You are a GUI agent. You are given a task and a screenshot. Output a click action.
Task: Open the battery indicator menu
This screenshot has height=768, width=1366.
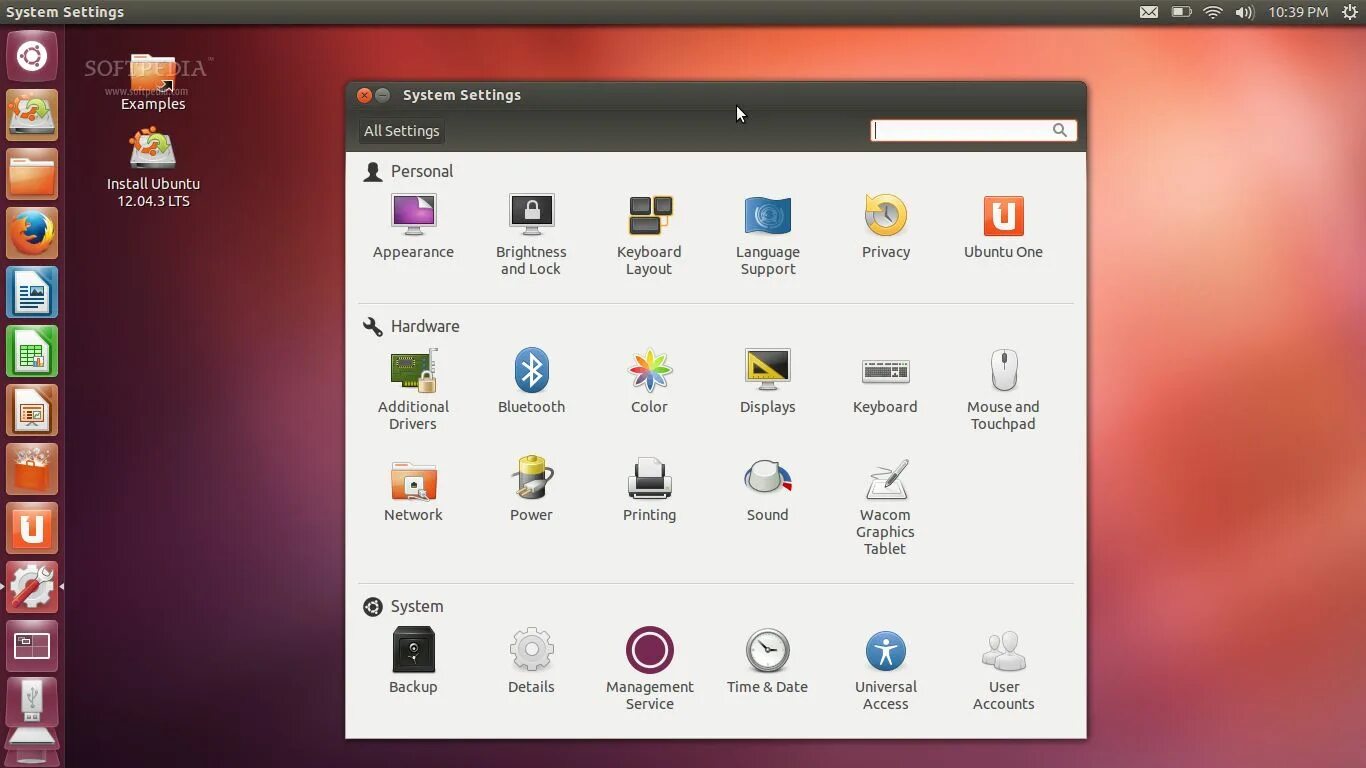click(1181, 12)
